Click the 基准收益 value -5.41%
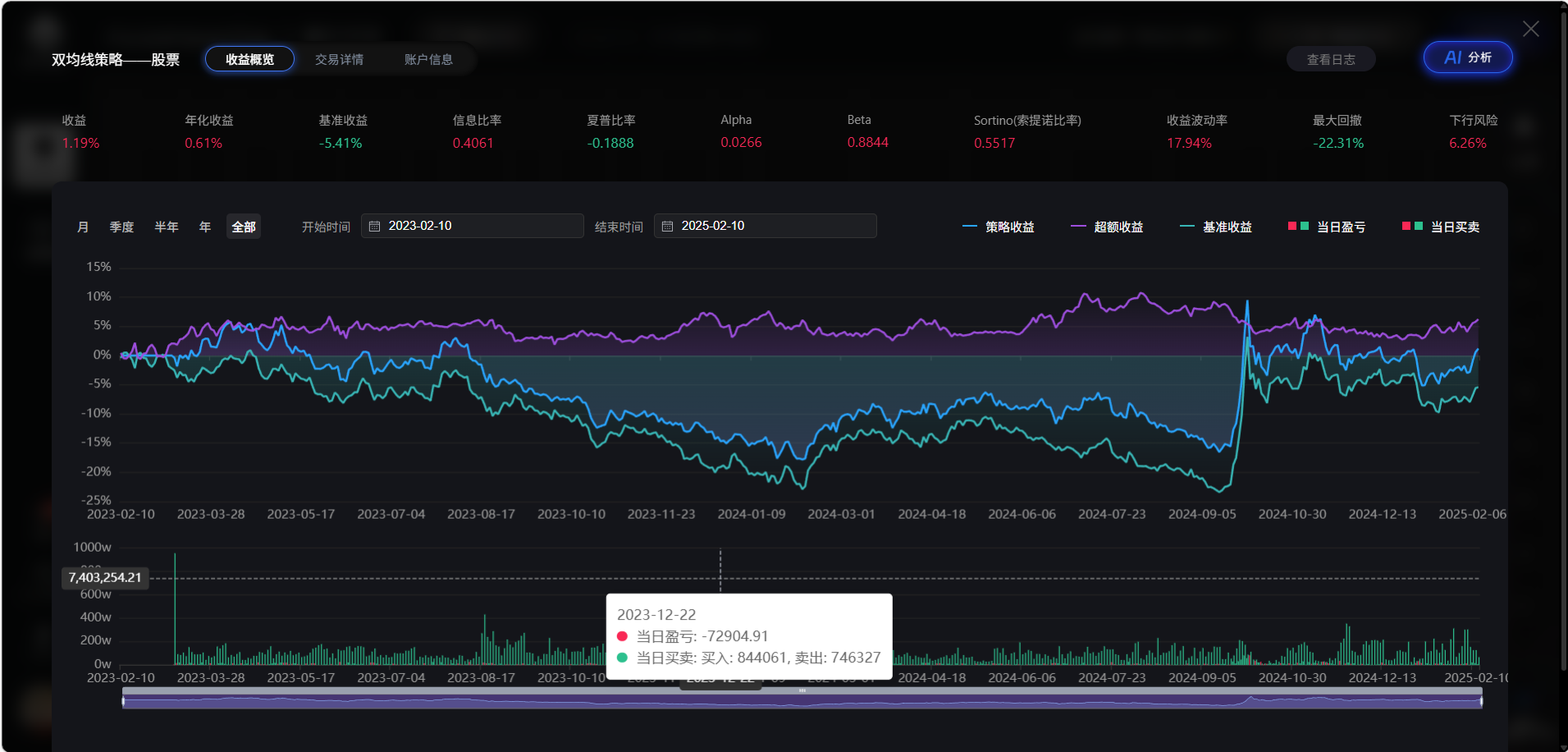This screenshot has width=1568, height=752. (x=341, y=143)
